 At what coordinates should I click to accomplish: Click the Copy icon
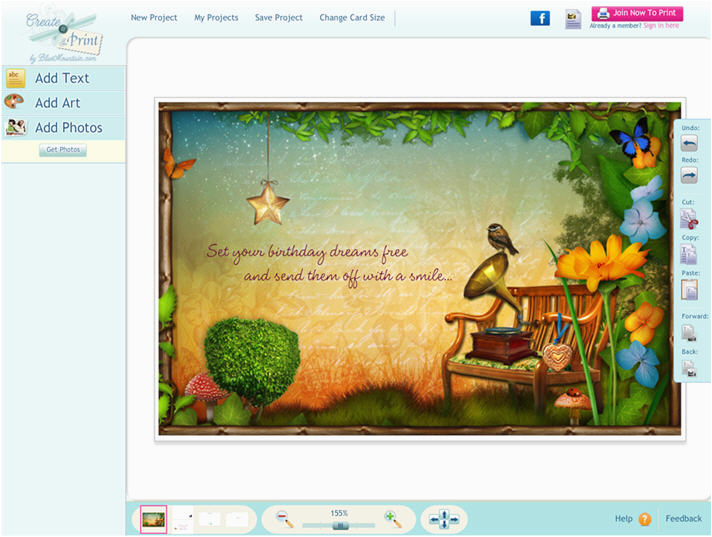point(688,254)
